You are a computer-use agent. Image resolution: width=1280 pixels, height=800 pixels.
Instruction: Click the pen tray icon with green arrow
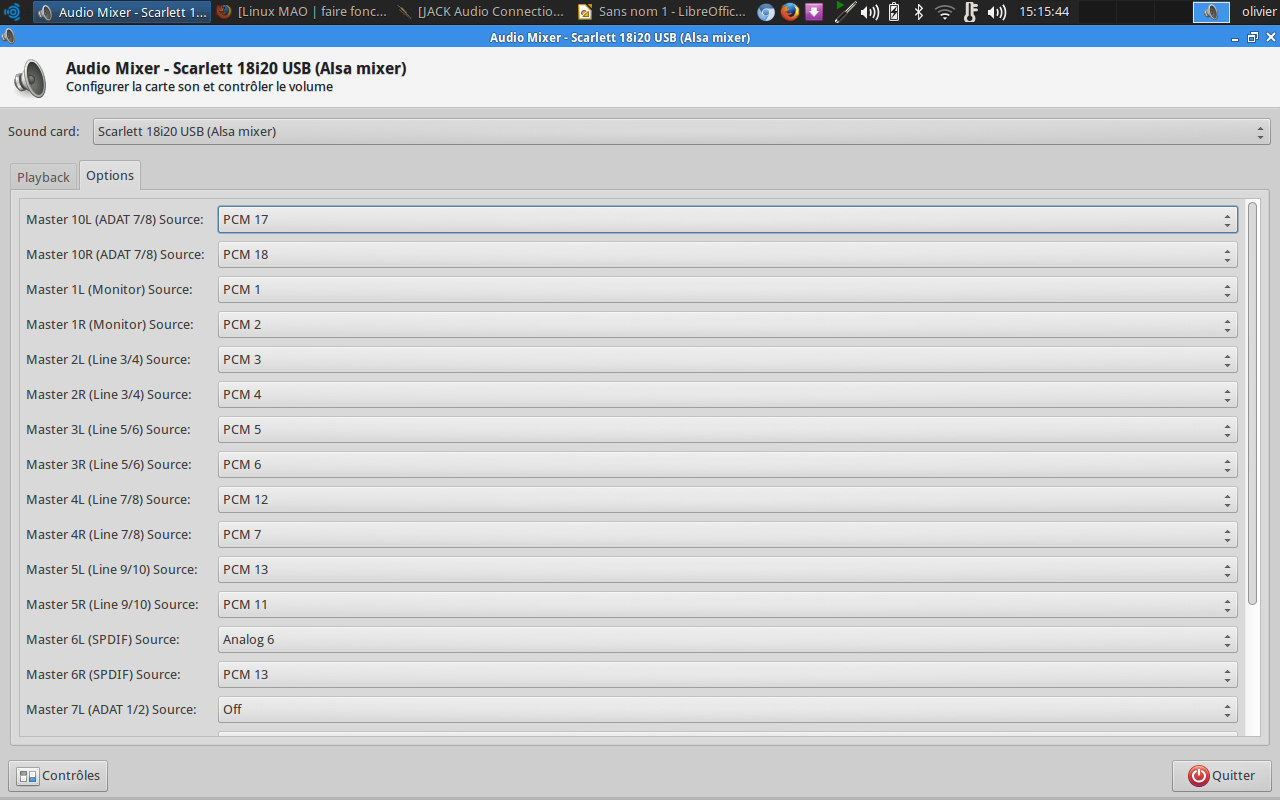click(x=845, y=12)
